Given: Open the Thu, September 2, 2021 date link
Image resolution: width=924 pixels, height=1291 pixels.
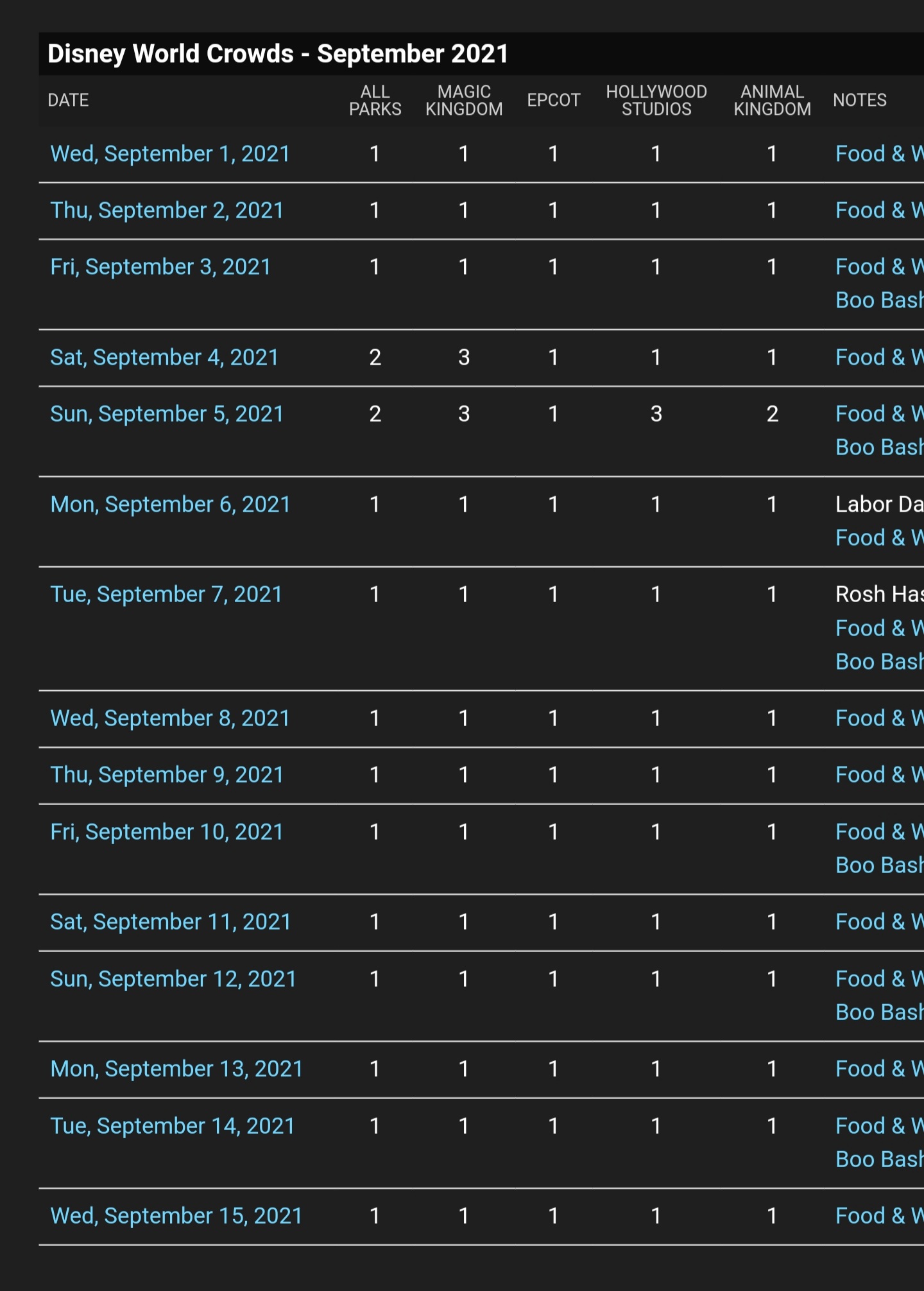Looking at the screenshot, I should (167, 211).
